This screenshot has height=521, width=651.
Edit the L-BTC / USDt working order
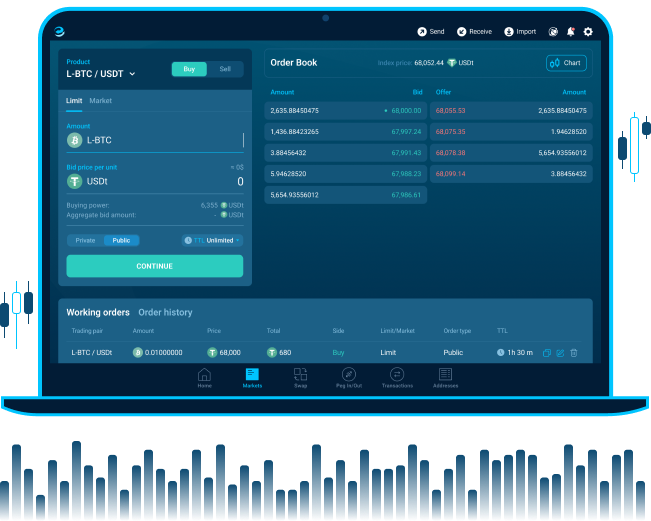pyautogui.click(x=560, y=353)
